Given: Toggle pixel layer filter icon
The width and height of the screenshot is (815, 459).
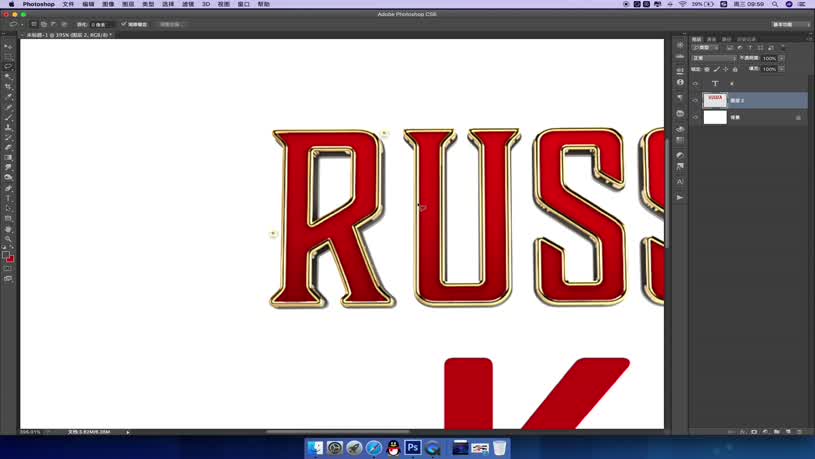Looking at the screenshot, I should click(x=730, y=48).
